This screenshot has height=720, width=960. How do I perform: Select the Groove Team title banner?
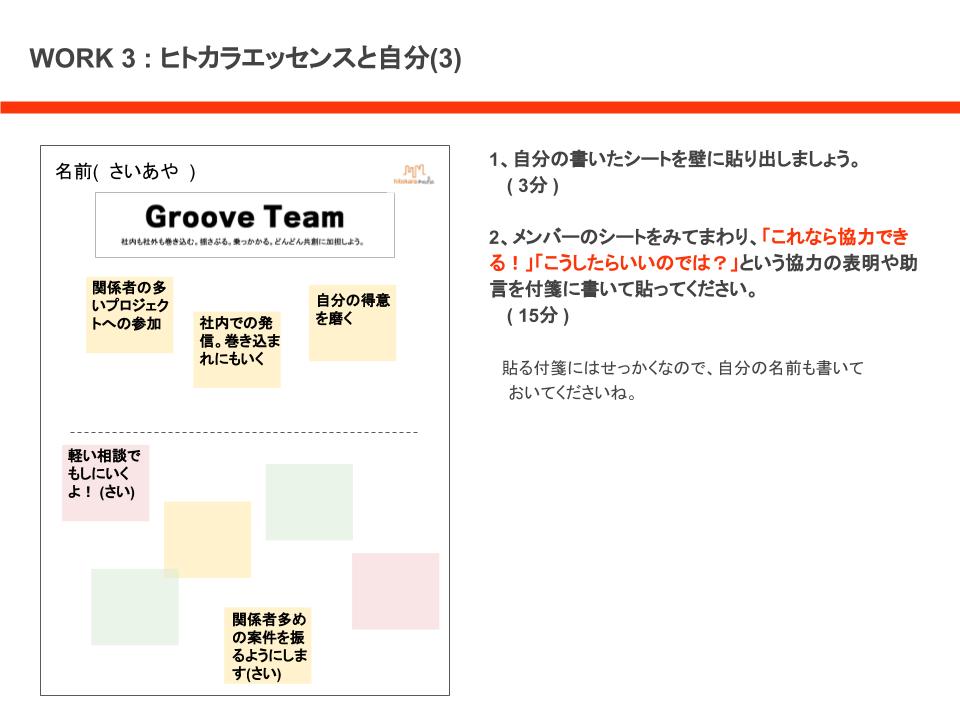tap(245, 225)
